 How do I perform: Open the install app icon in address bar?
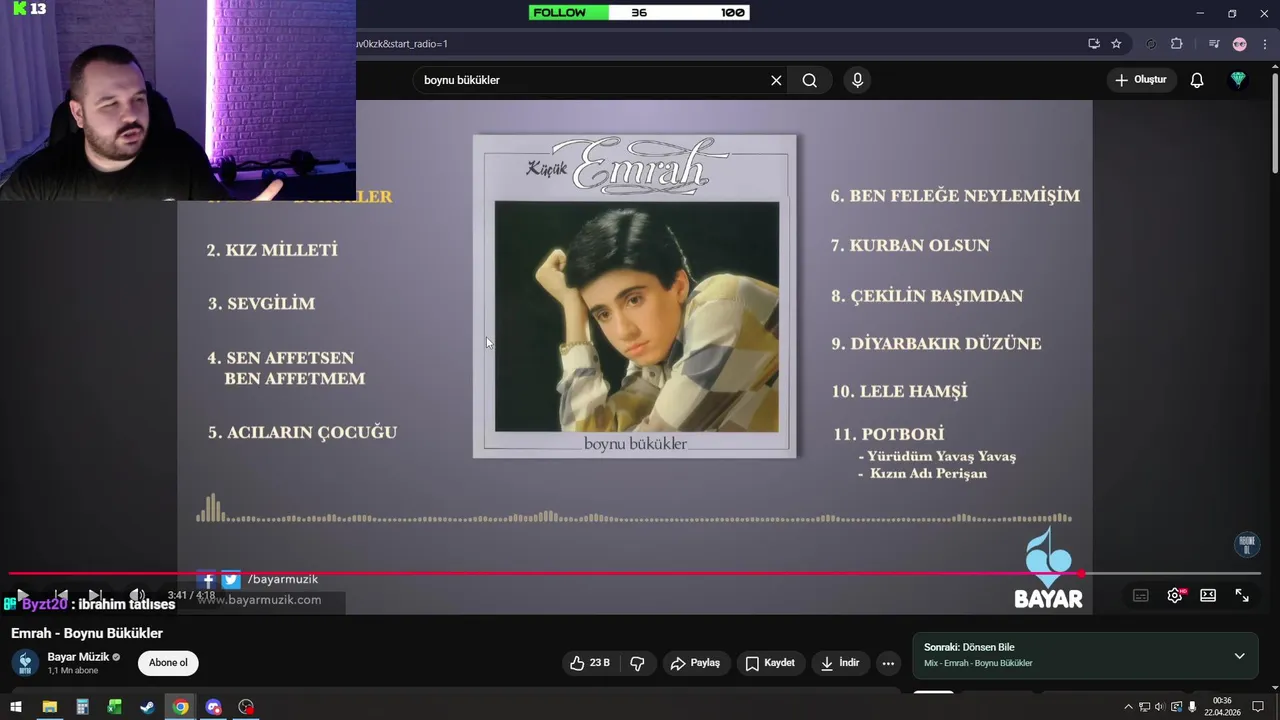click(1094, 44)
